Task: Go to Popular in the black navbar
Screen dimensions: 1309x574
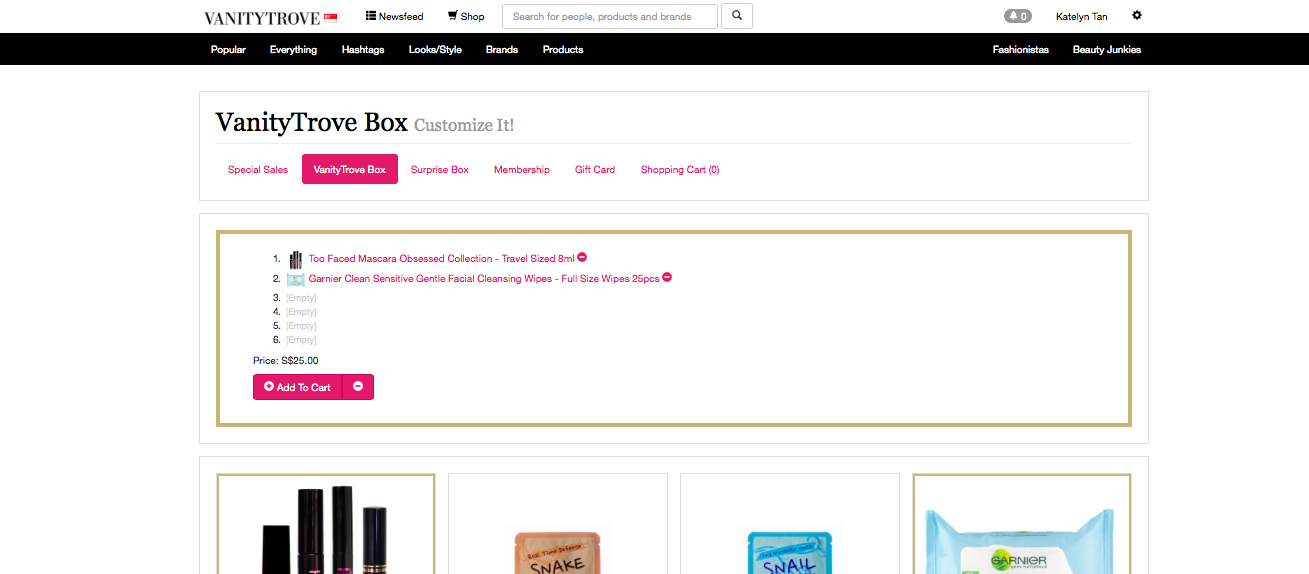Action: (x=228, y=49)
